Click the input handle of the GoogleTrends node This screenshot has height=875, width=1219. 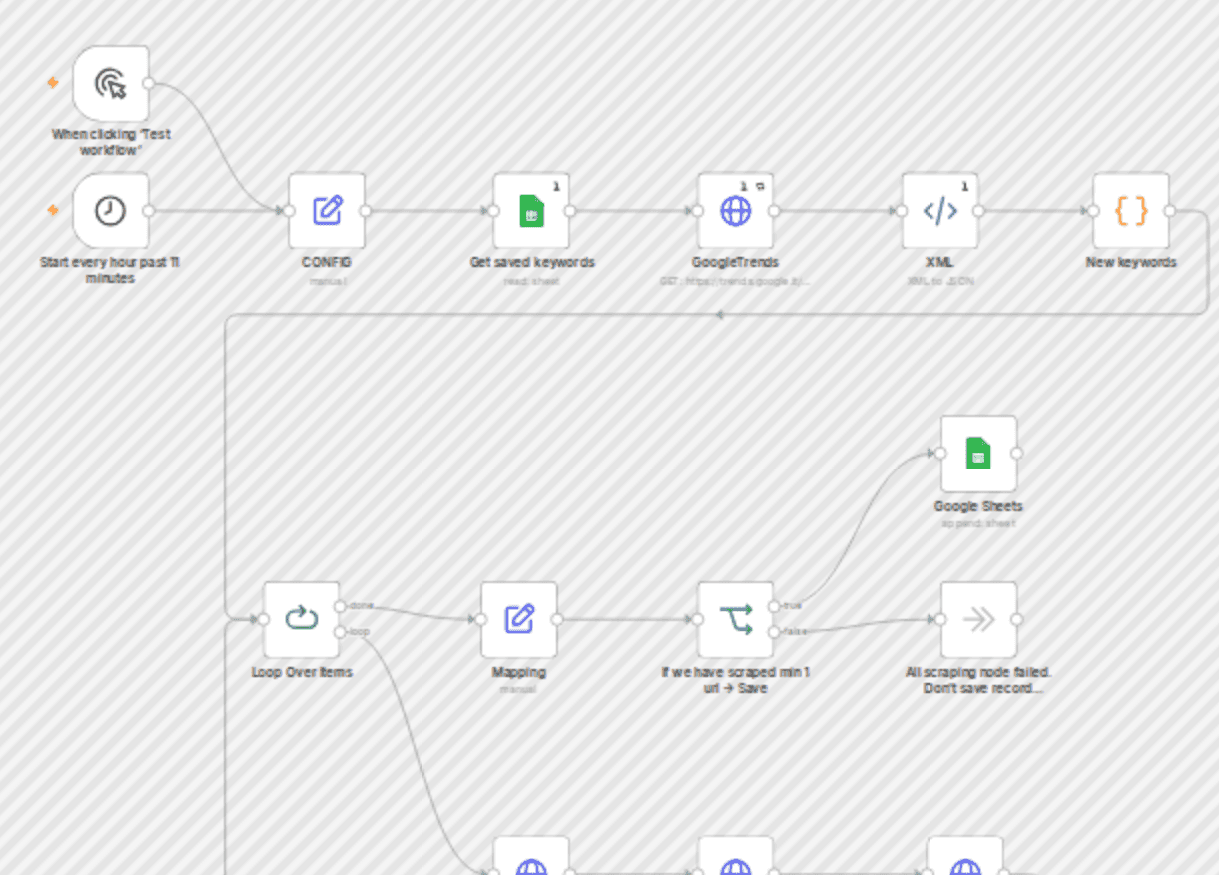(698, 210)
